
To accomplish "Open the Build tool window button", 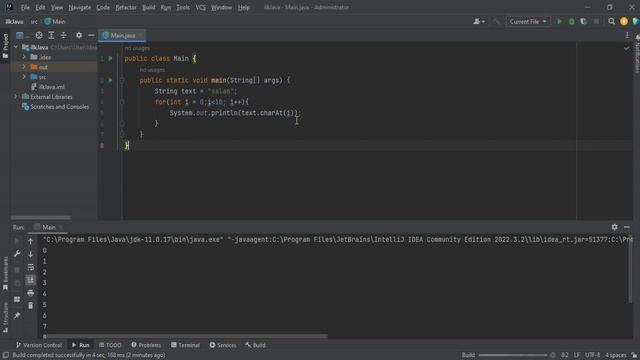I will point(256,345).
